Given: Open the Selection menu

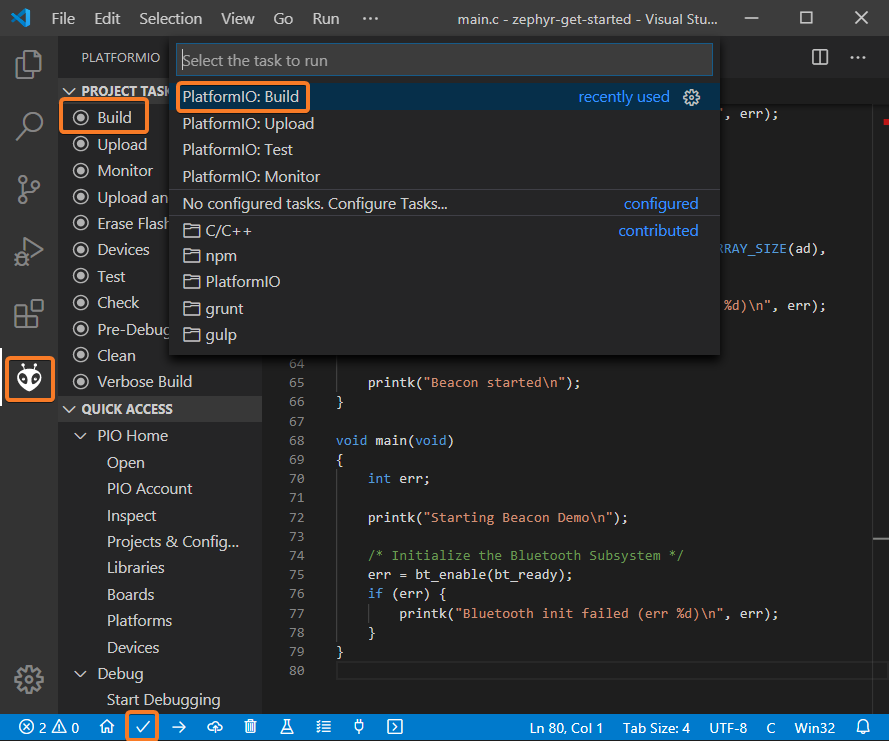Looking at the screenshot, I should (171, 19).
